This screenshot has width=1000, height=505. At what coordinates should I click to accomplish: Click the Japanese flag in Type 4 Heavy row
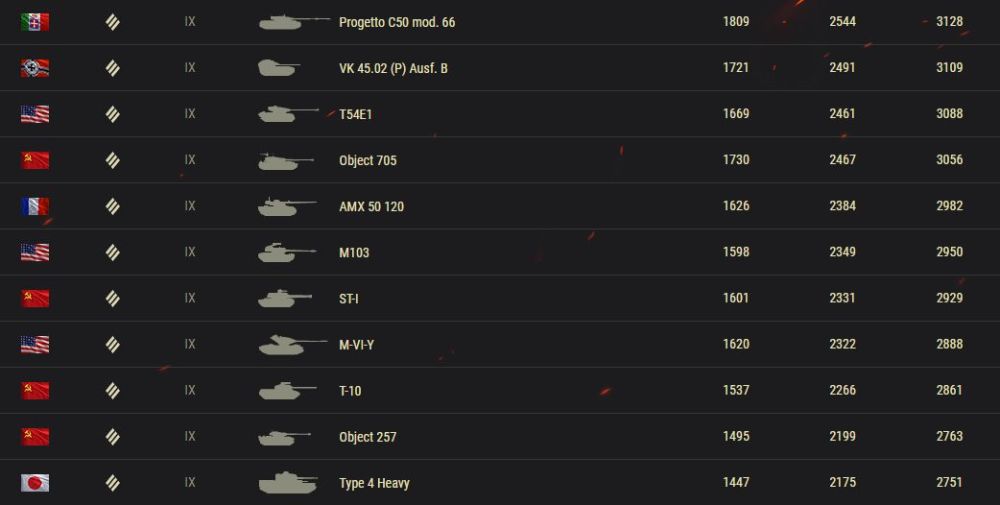[x=34, y=483]
